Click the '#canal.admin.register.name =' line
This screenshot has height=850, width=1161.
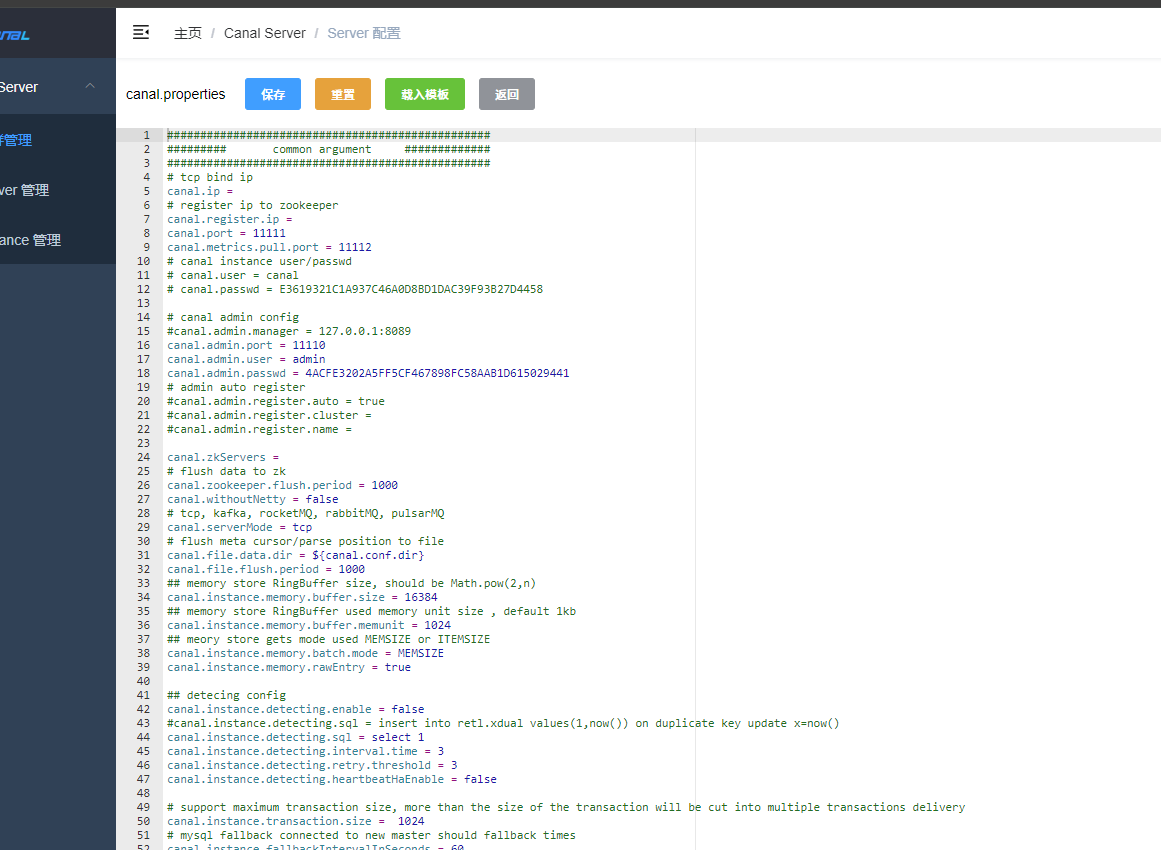pos(259,429)
